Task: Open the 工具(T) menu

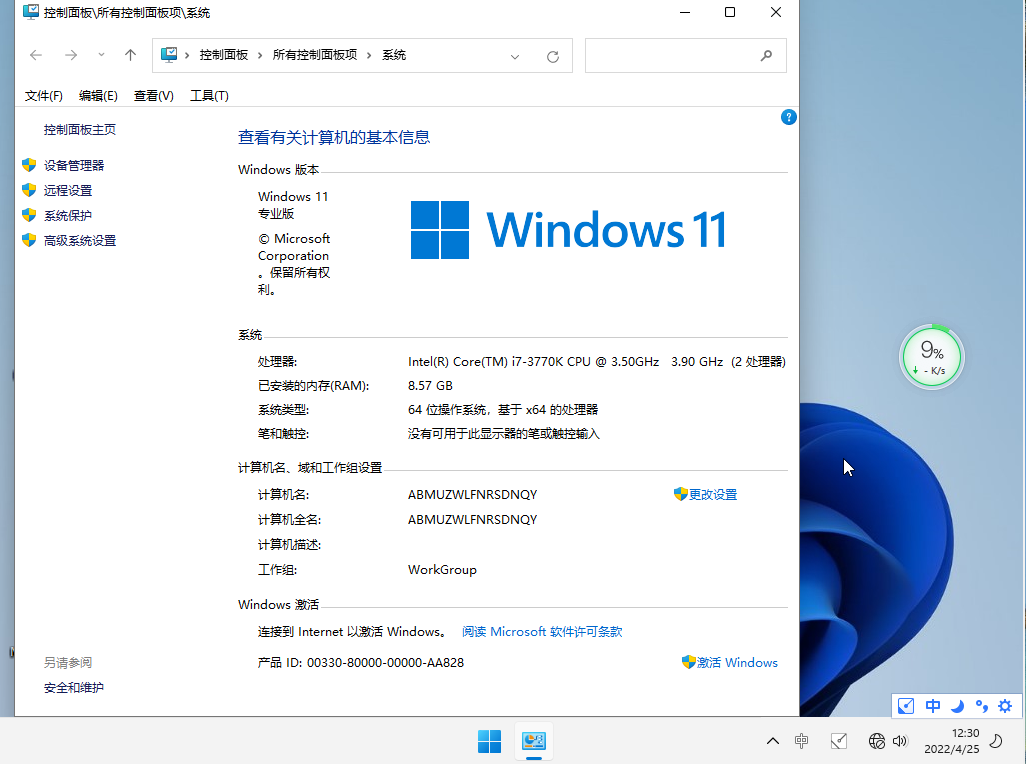Action: click(x=209, y=96)
